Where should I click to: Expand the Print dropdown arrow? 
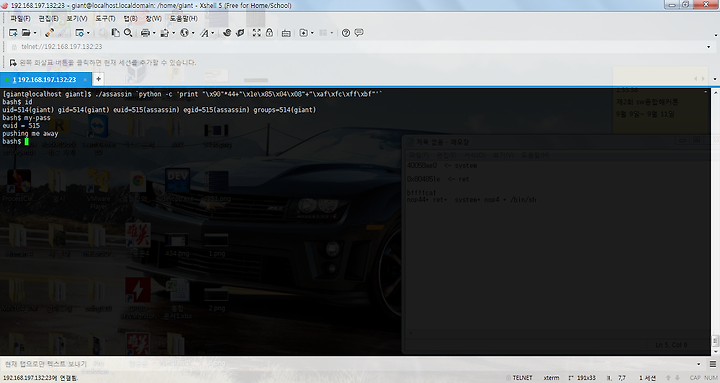(x=154, y=33)
